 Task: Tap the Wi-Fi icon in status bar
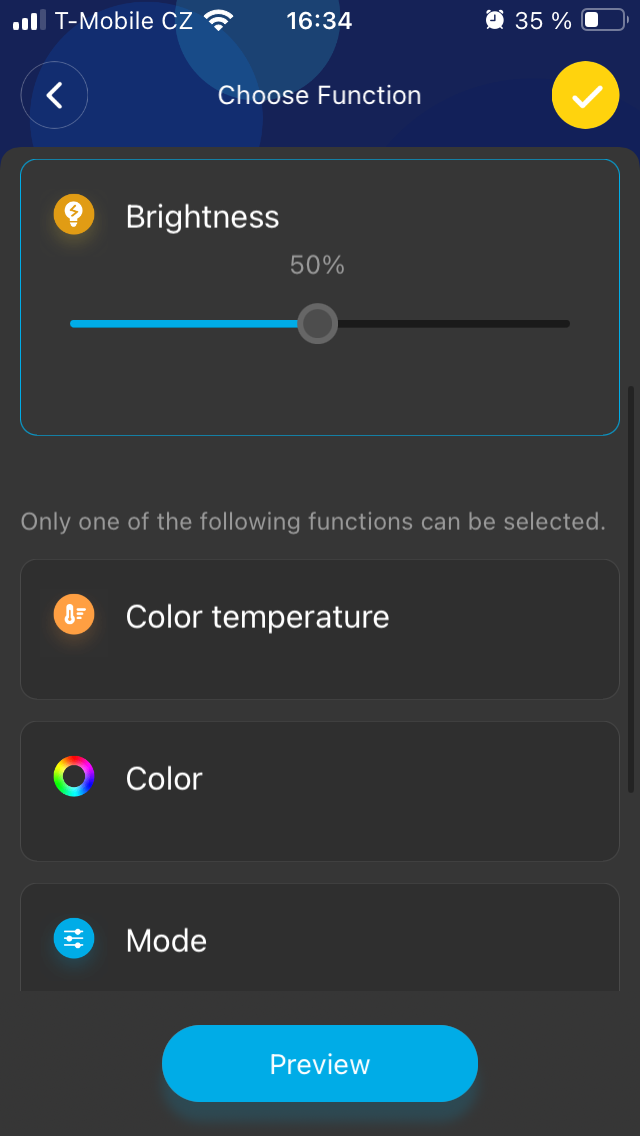click(x=216, y=20)
